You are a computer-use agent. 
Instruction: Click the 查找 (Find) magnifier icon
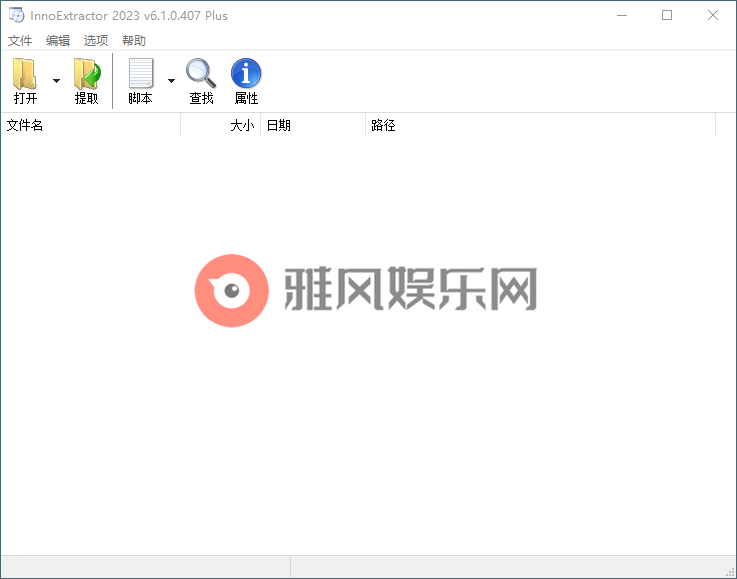click(x=201, y=75)
